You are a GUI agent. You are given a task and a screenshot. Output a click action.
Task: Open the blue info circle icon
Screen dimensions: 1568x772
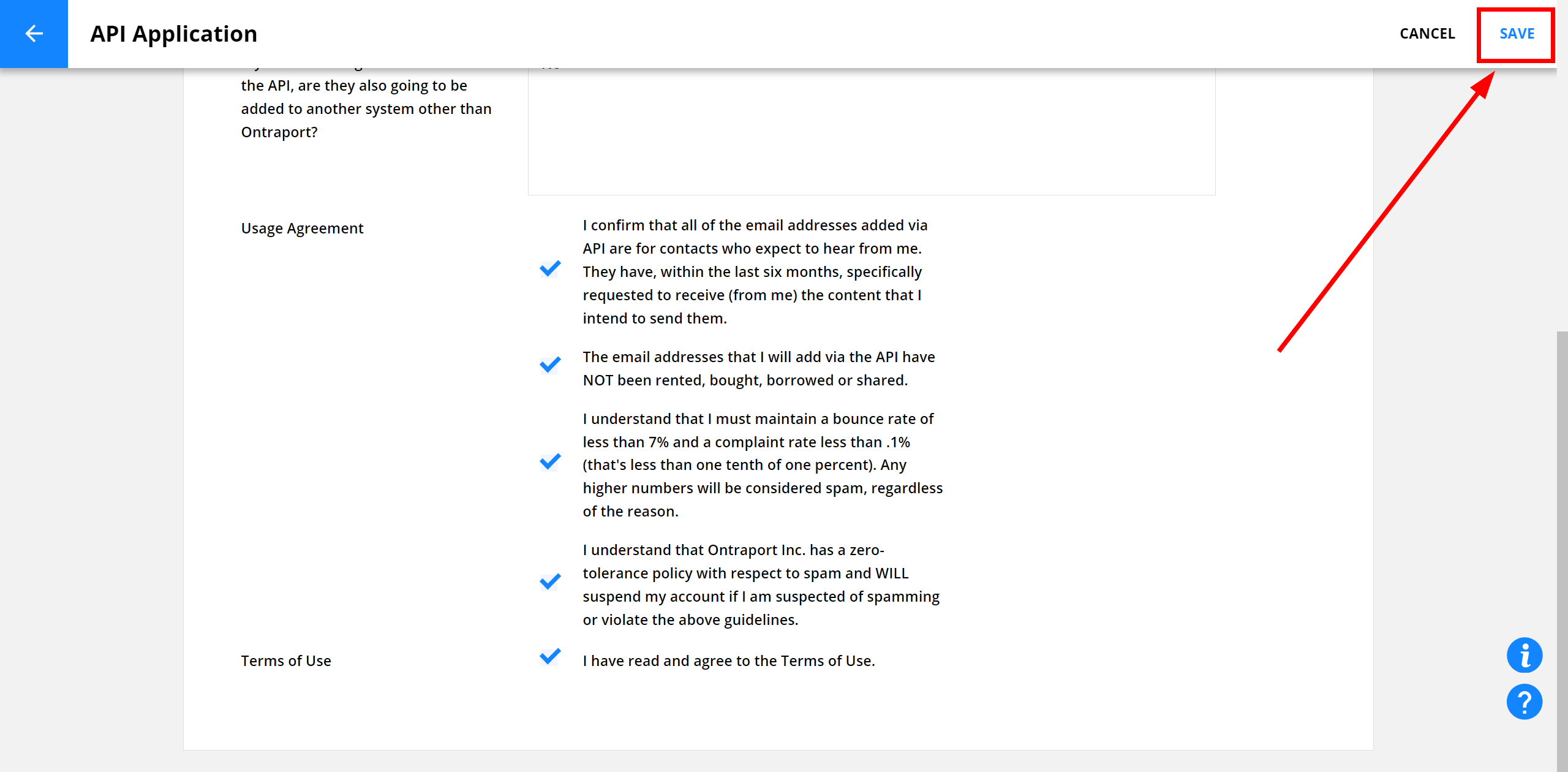pos(1524,655)
